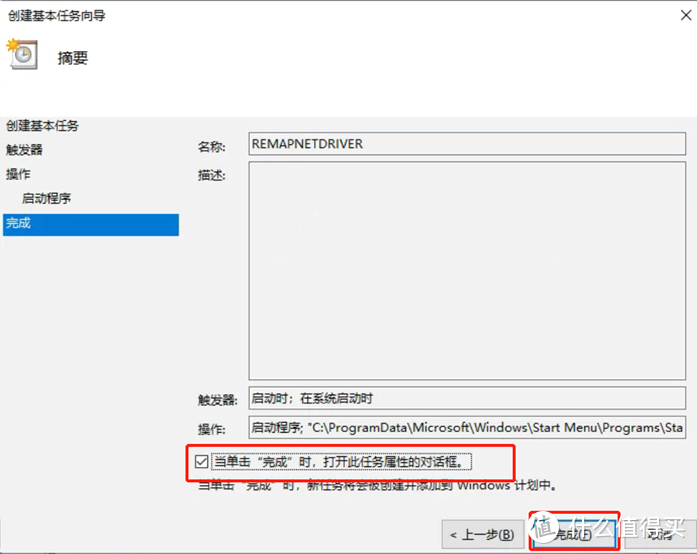697x554 pixels.
Task: Close the 创建基本任务向导 dialog
Action: 685,16
